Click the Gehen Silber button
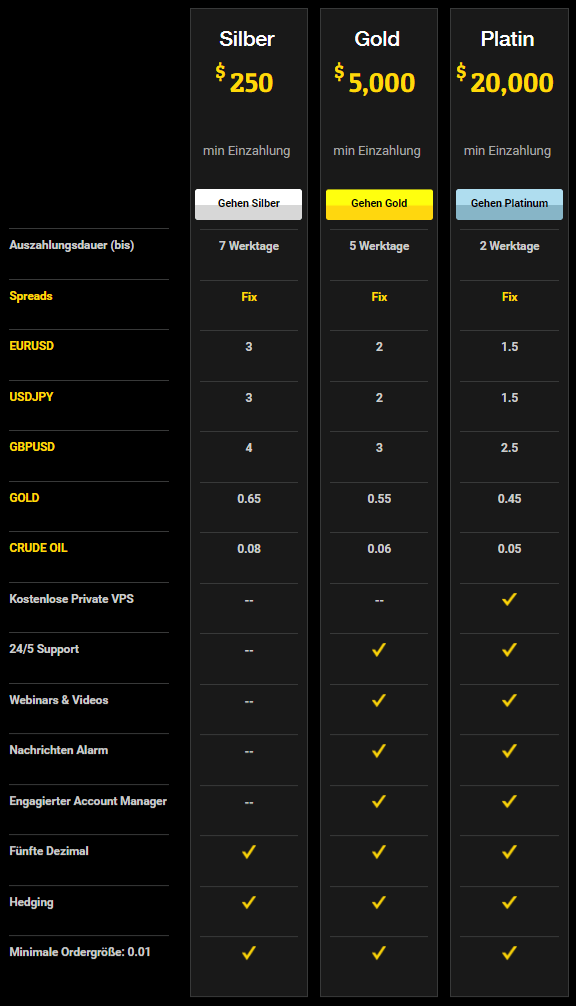This screenshot has width=576, height=1006. [x=248, y=204]
